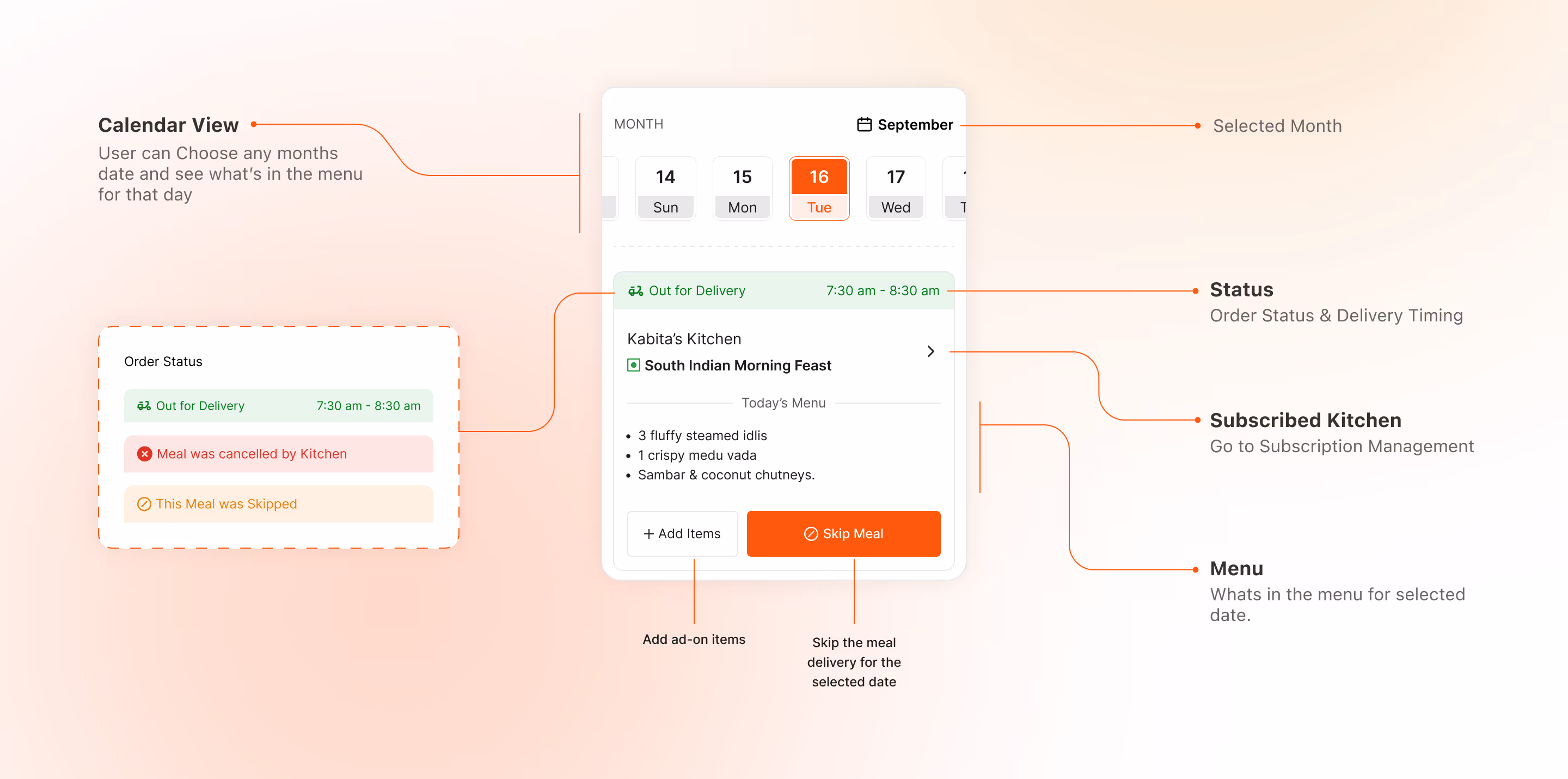
Task: Select date 15 Mon
Action: [742, 189]
